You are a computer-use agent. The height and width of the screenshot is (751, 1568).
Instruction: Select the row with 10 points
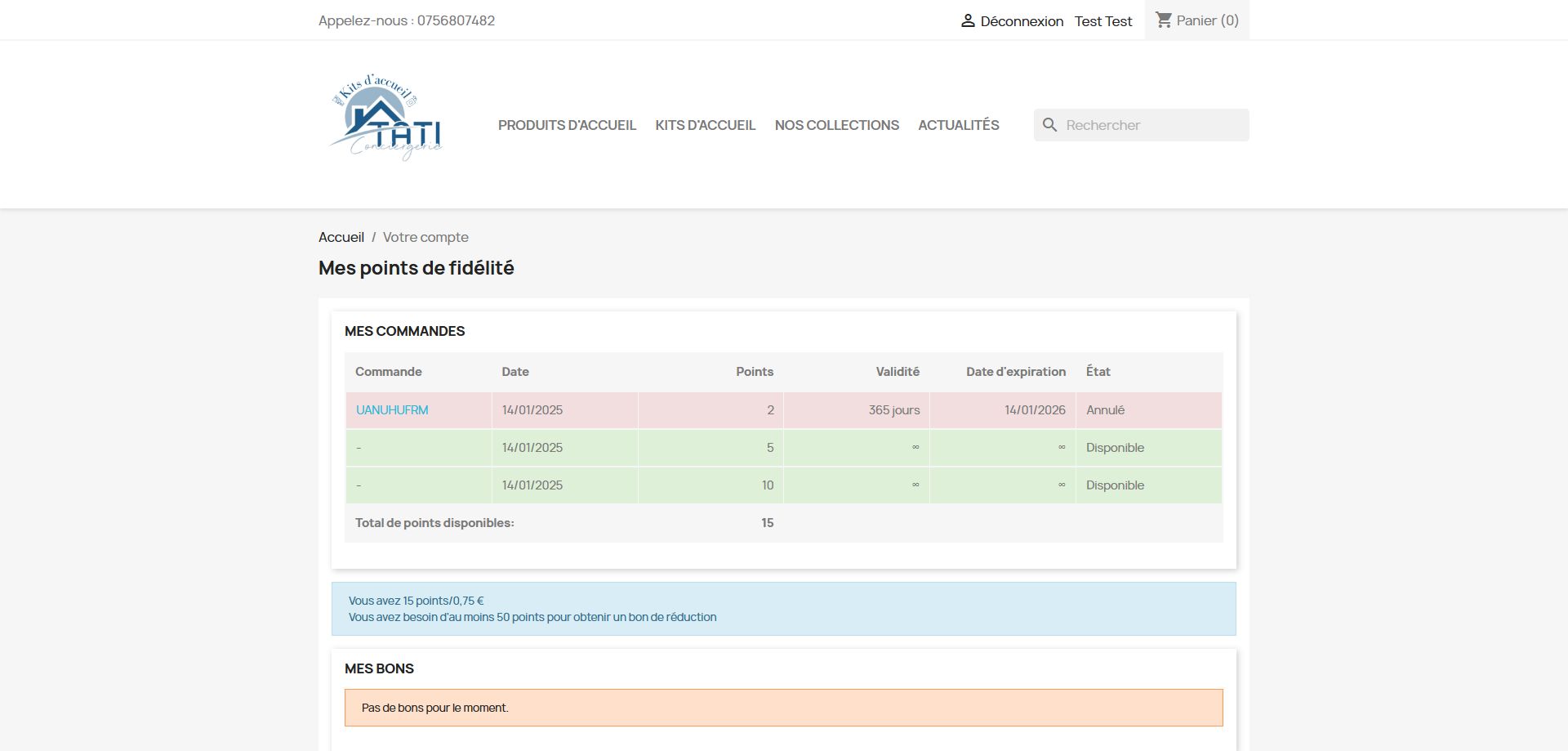point(767,485)
